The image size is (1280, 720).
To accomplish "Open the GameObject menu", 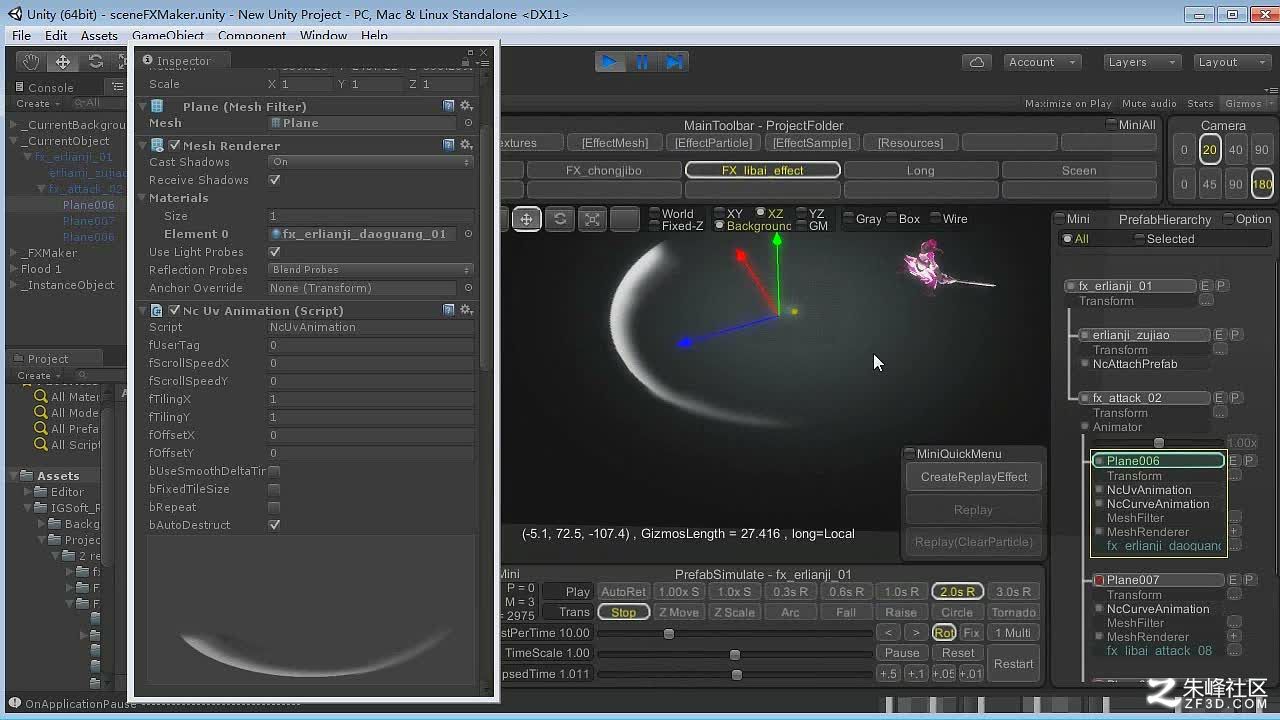I will click(168, 35).
